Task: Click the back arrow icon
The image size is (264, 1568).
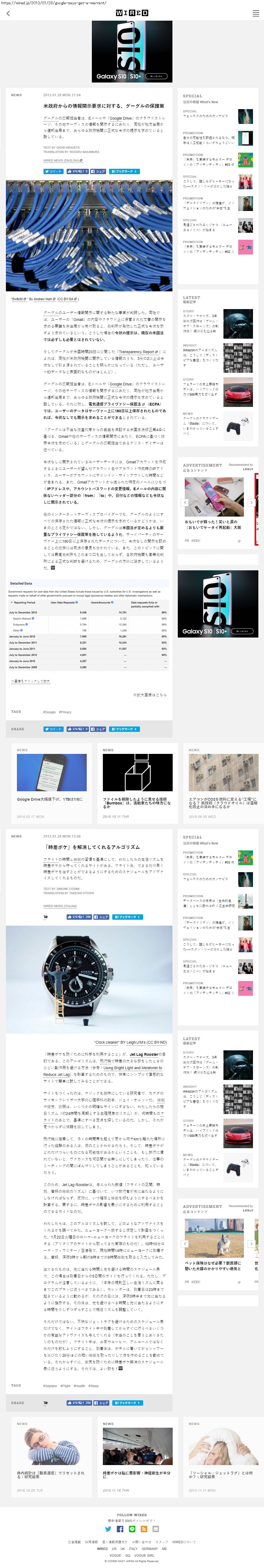Action: click(x=8, y=13)
